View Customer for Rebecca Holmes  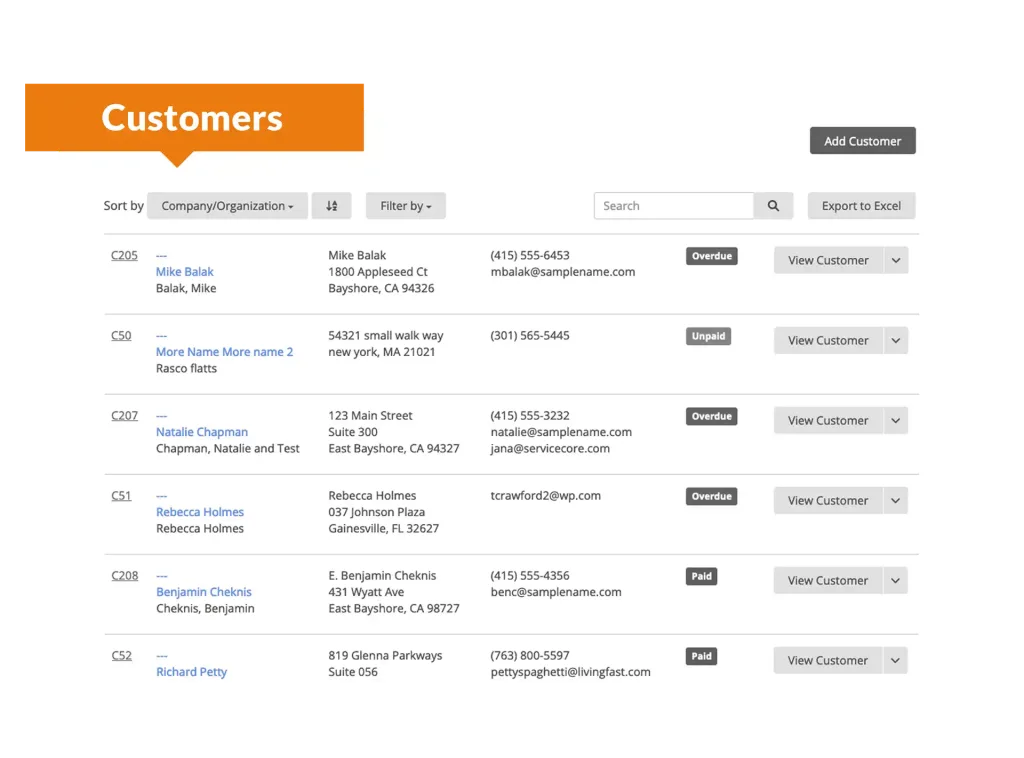(828, 500)
